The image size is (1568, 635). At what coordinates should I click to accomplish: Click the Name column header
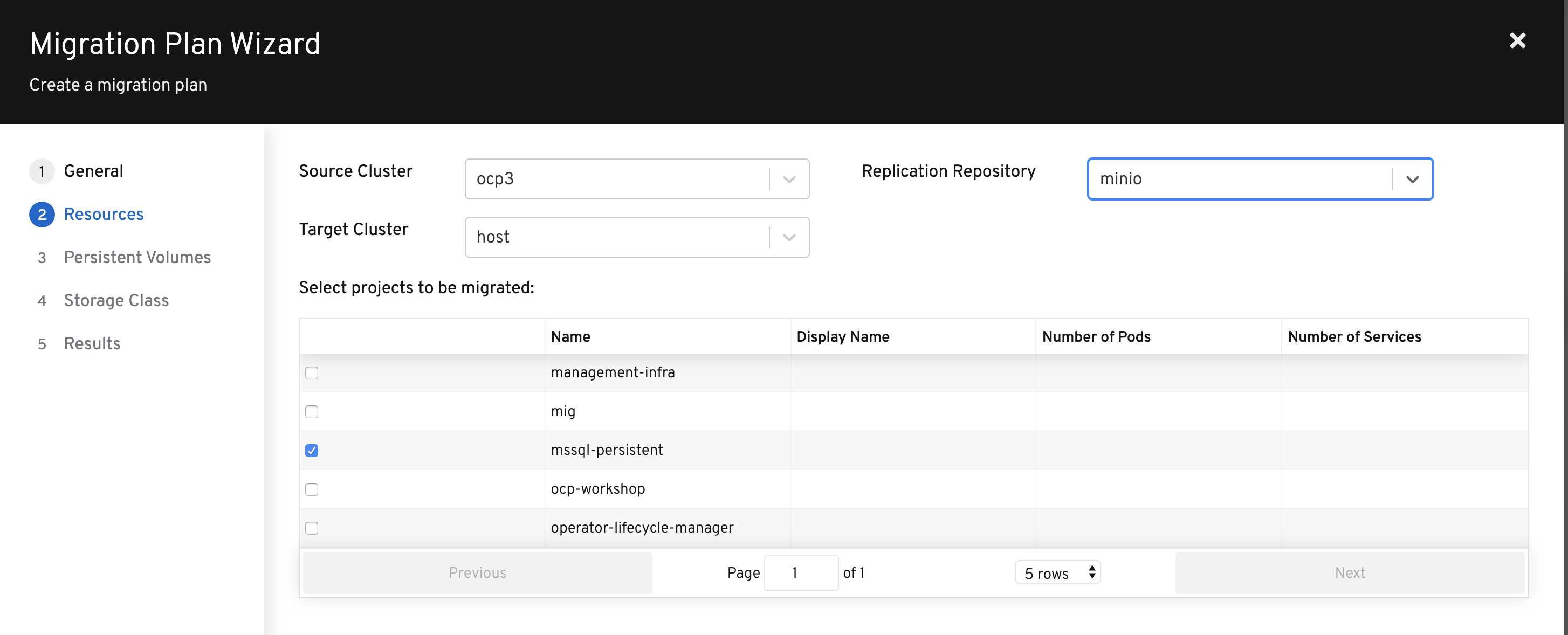tap(570, 336)
